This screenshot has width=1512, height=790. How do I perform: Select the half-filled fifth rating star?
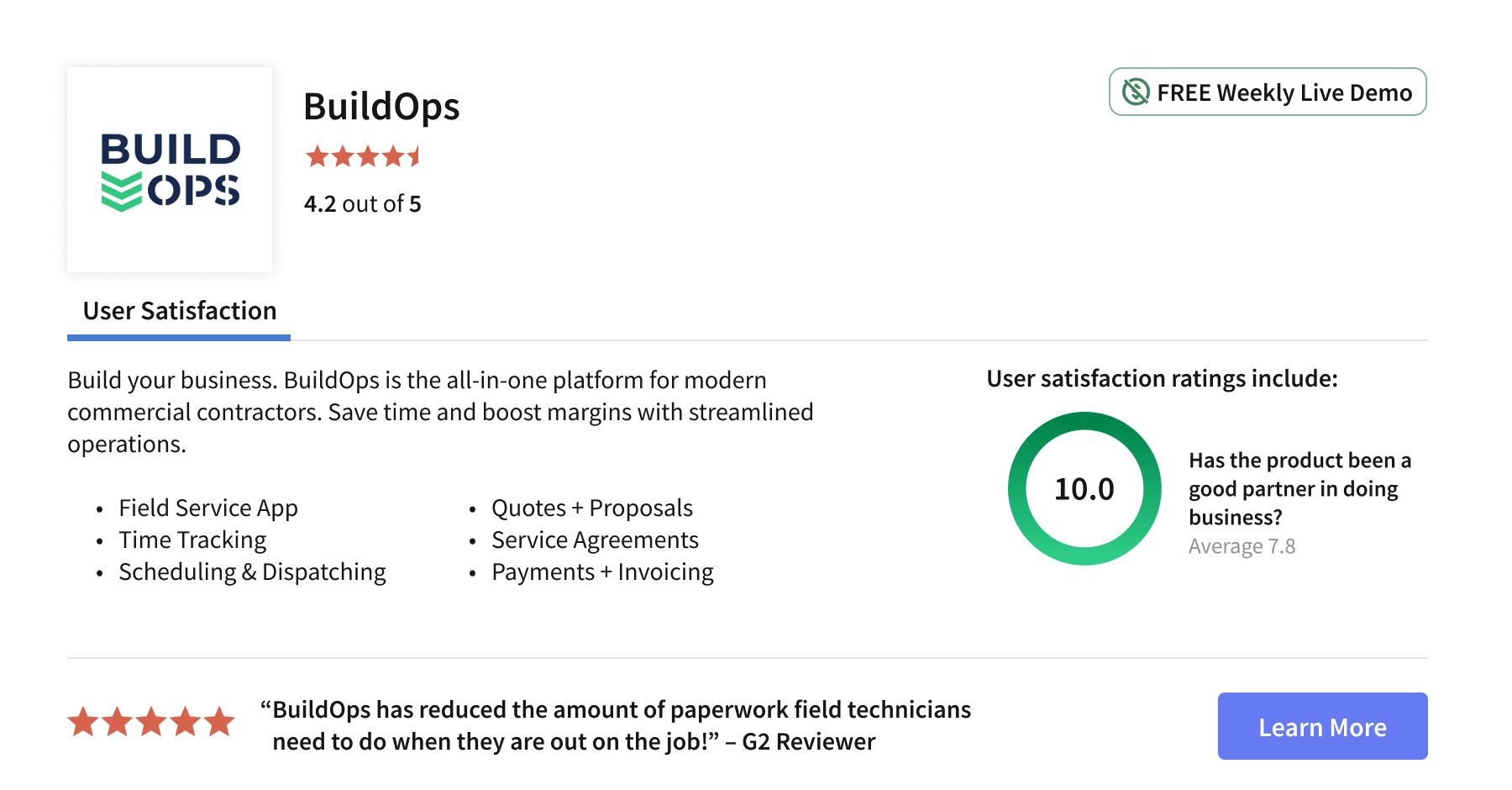414,156
